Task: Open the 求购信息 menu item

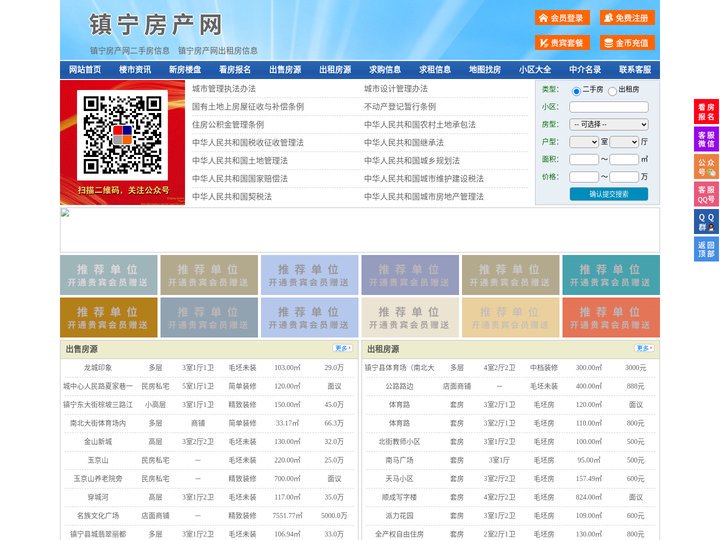Action: pos(385,69)
